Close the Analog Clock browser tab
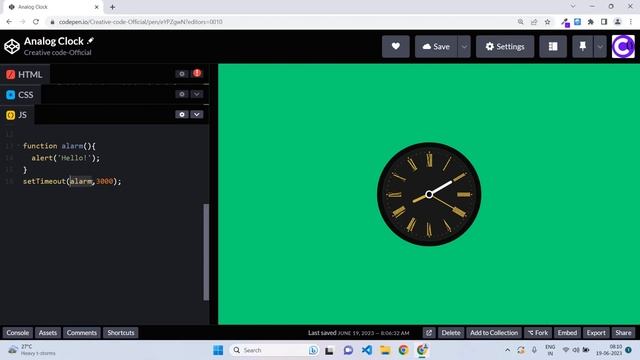The height and width of the screenshot is (360, 640). [x=97, y=7]
